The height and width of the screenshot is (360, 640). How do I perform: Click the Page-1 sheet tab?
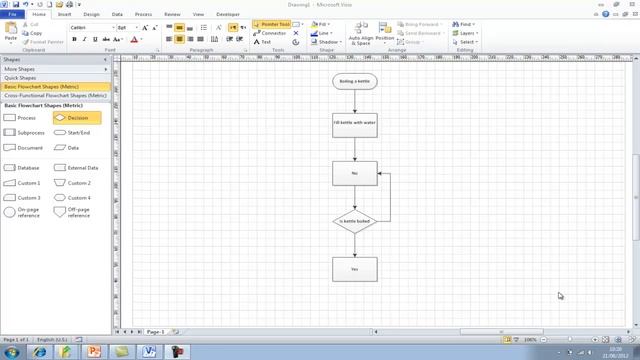[156, 332]
